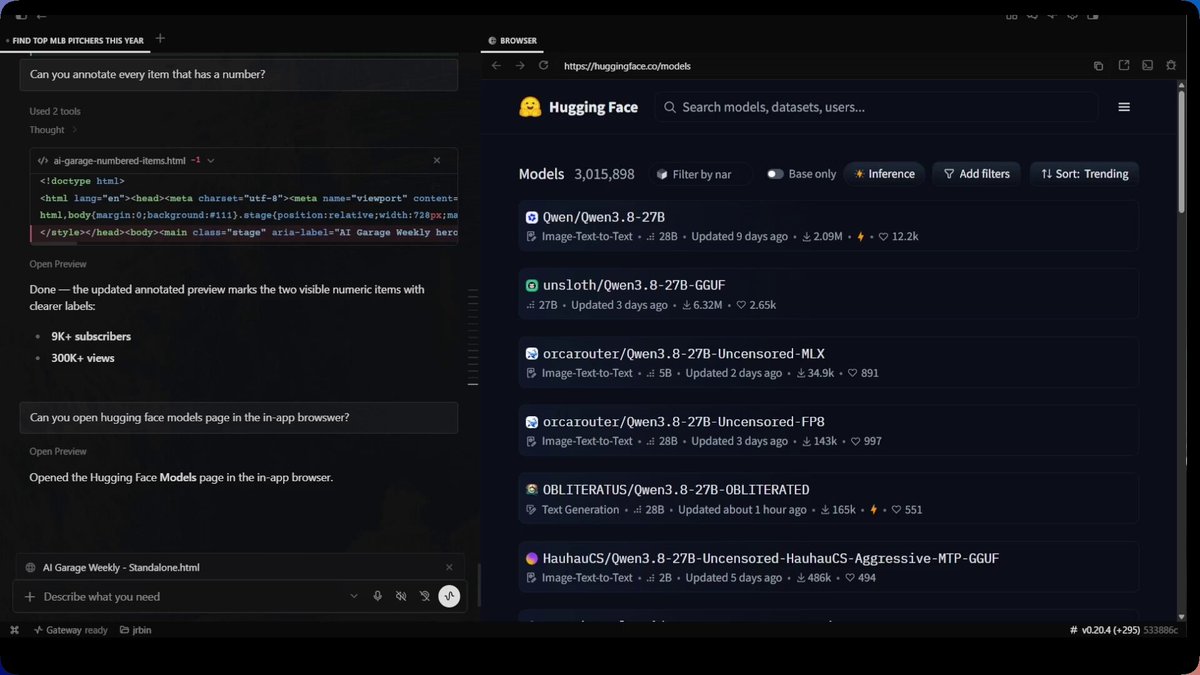Reload the Hugging Face page

(543, 66)
